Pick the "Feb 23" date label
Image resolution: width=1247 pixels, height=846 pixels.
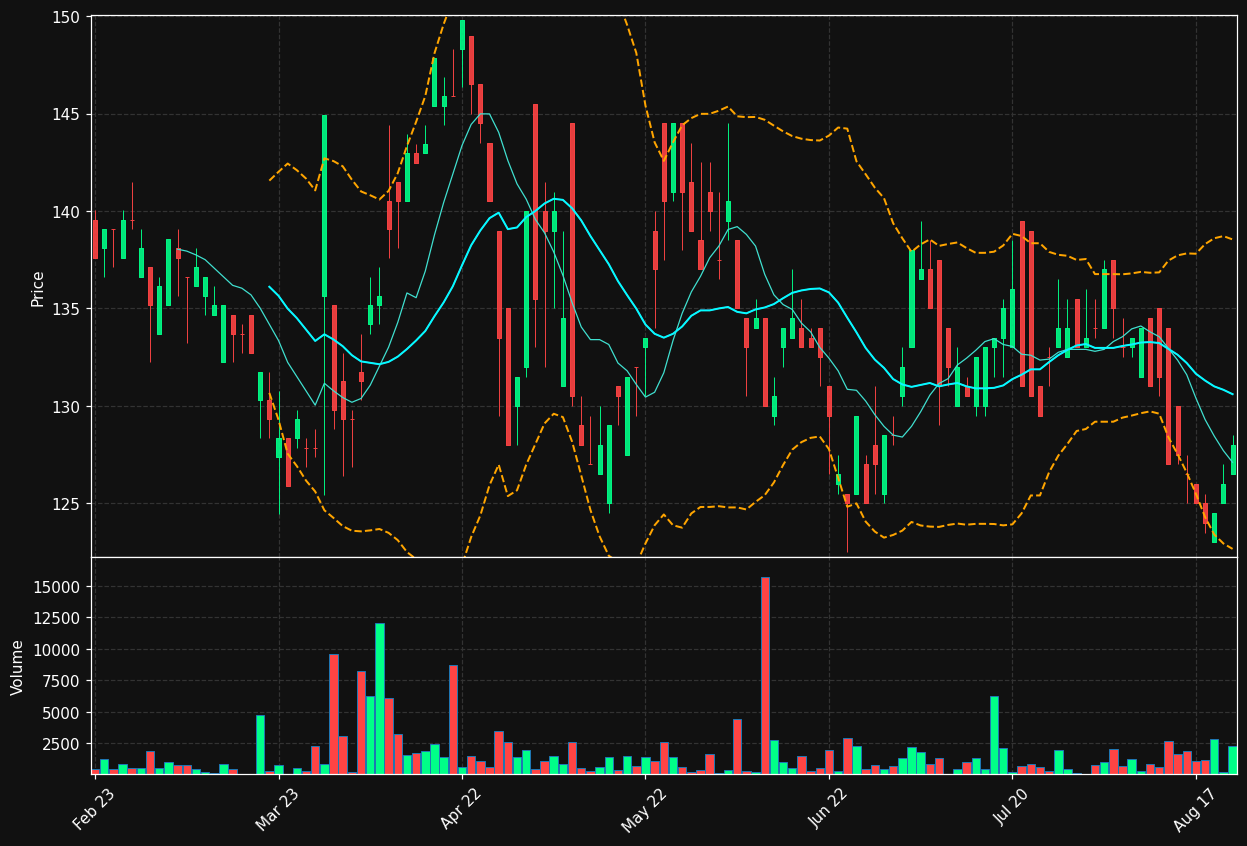(x=93, y=809)
